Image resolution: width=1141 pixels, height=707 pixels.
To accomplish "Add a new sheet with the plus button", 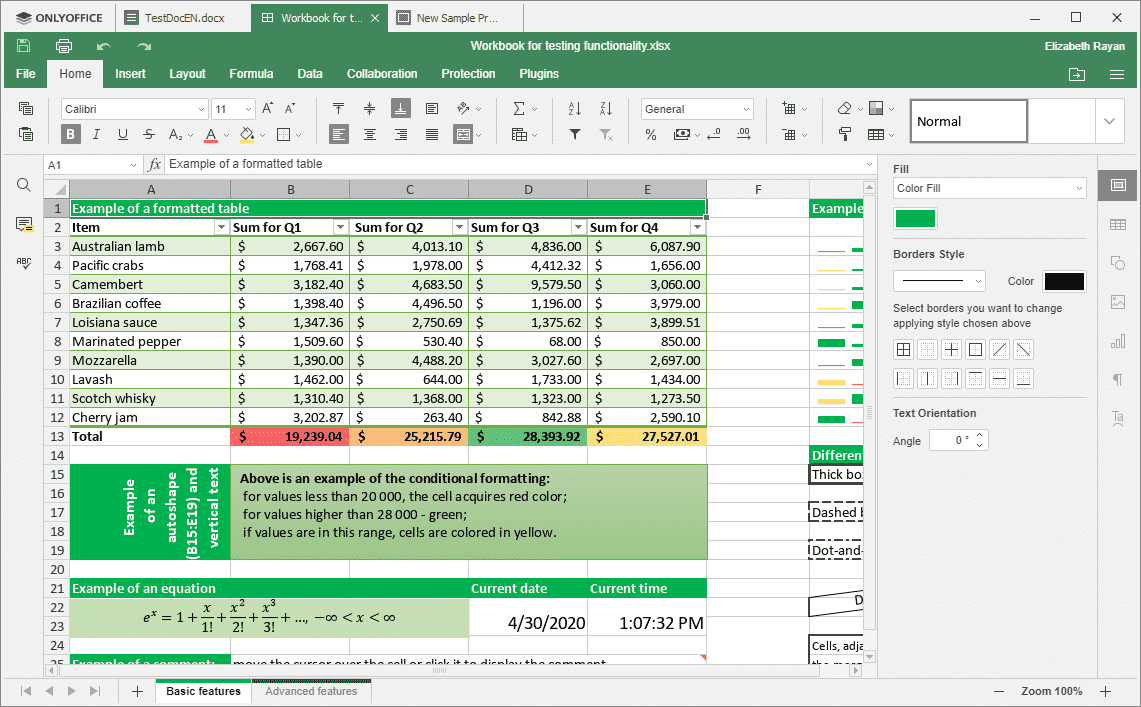I will [137, 691].
